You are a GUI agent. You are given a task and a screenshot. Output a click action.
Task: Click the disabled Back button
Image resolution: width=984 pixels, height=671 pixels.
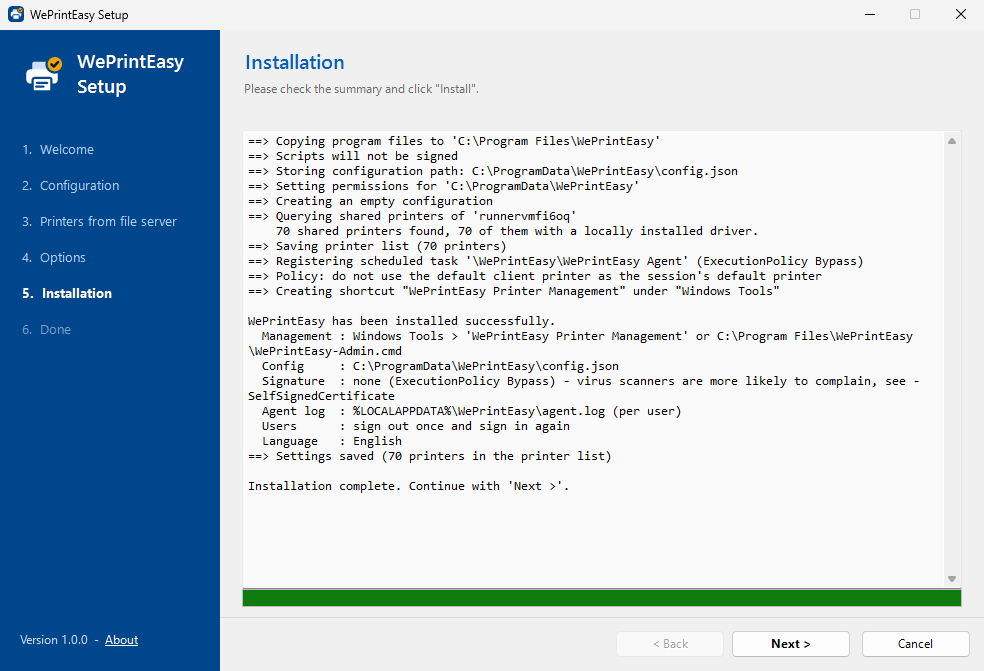[x=670, y=644]
